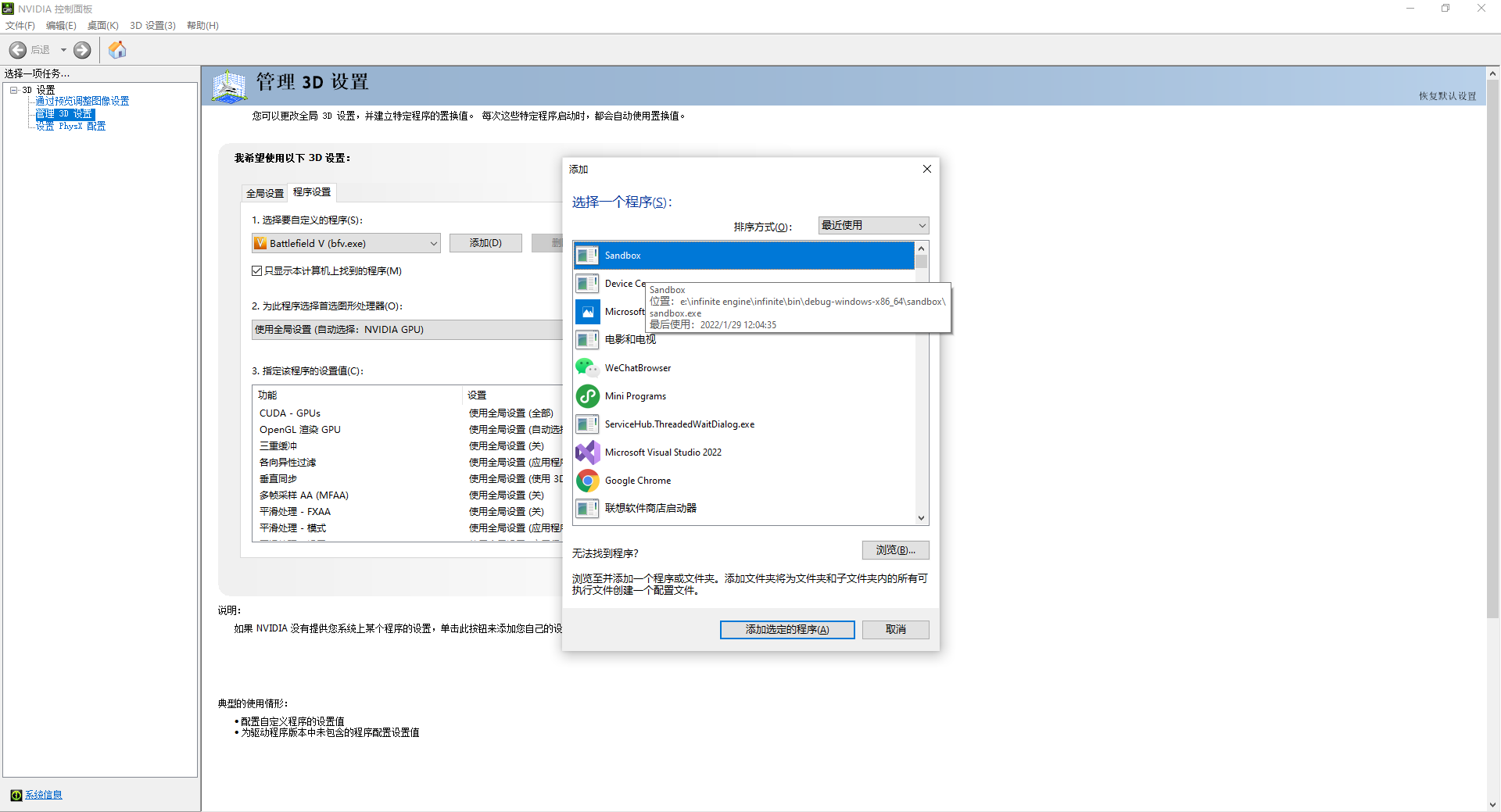Click the main panel vertical scrollbar

coord(1492,349)
